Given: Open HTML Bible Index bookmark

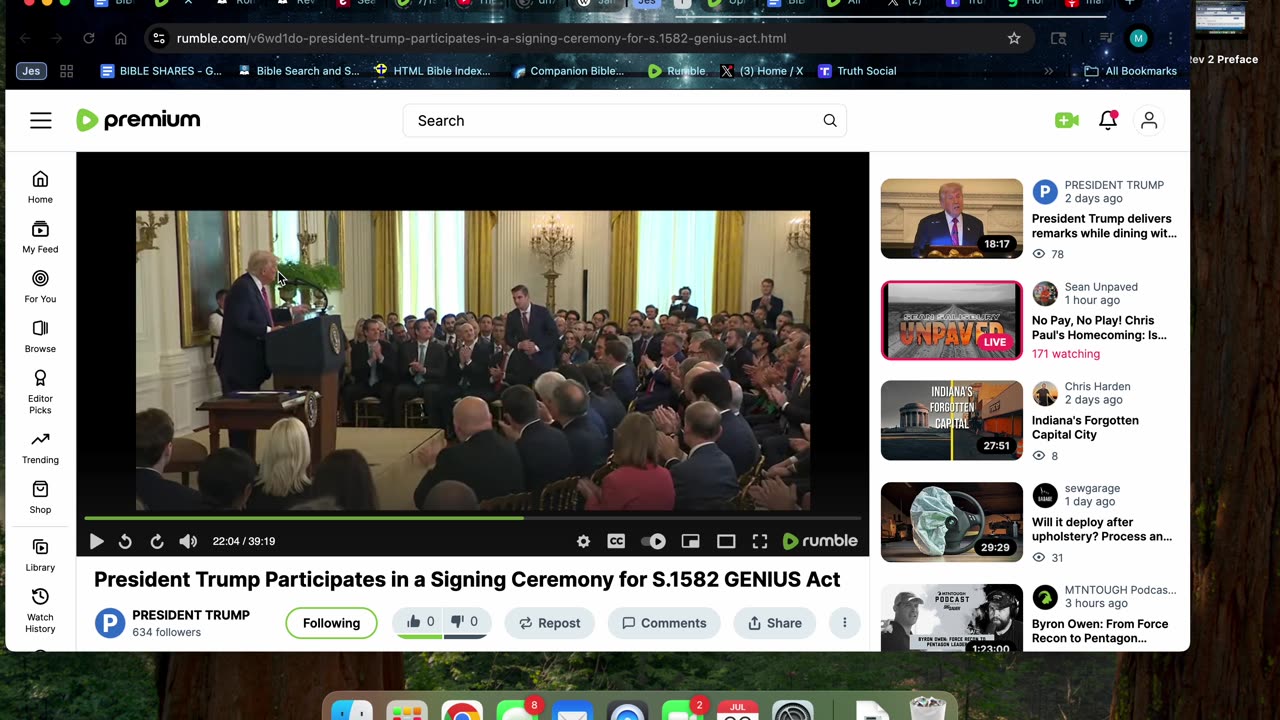Looking at the screenshot, I should pyautogui.click(x=432, y=71).
